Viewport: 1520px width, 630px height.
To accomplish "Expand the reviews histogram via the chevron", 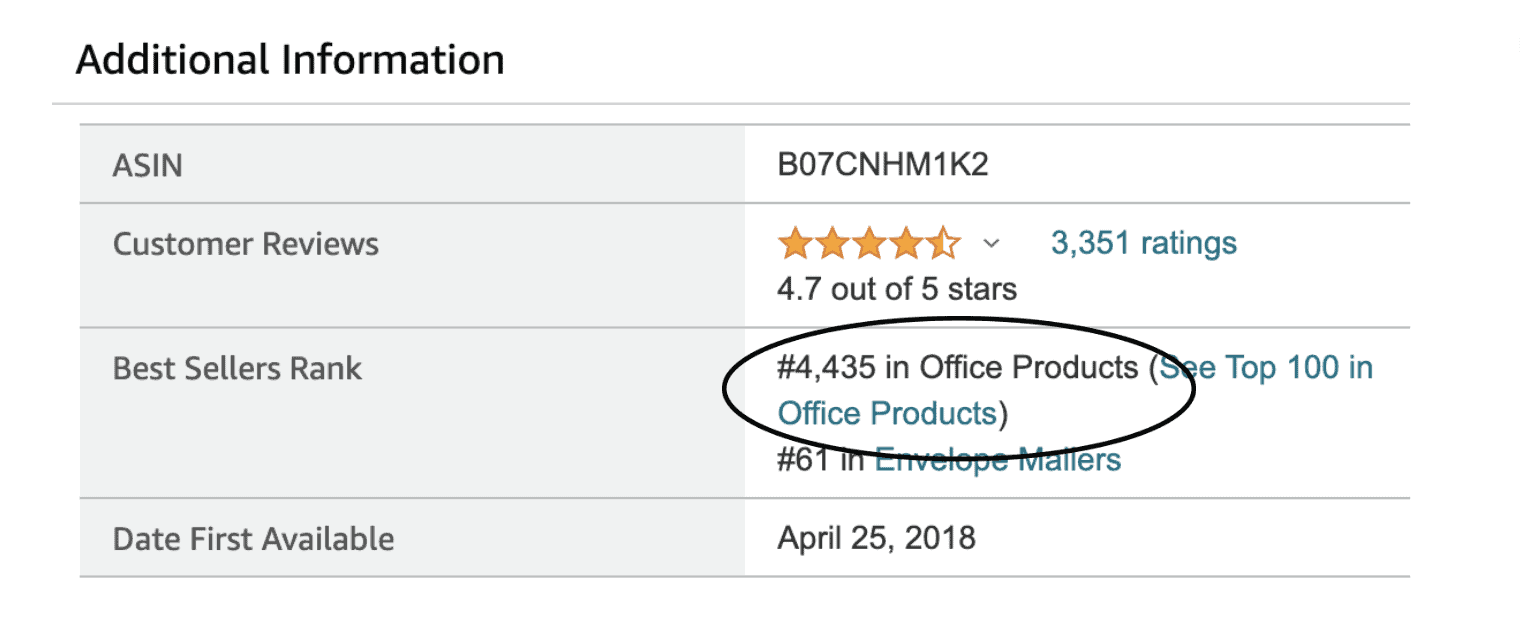I will click(x=990, y=243).
